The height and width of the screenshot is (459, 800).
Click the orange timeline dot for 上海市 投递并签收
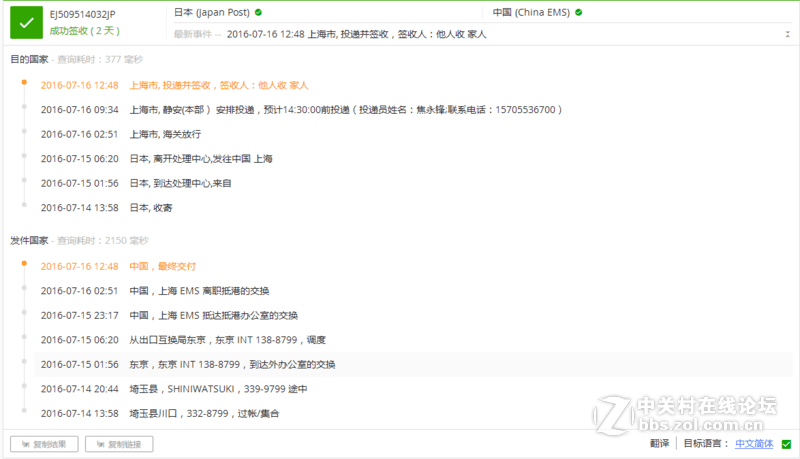(x=24, y=82)
